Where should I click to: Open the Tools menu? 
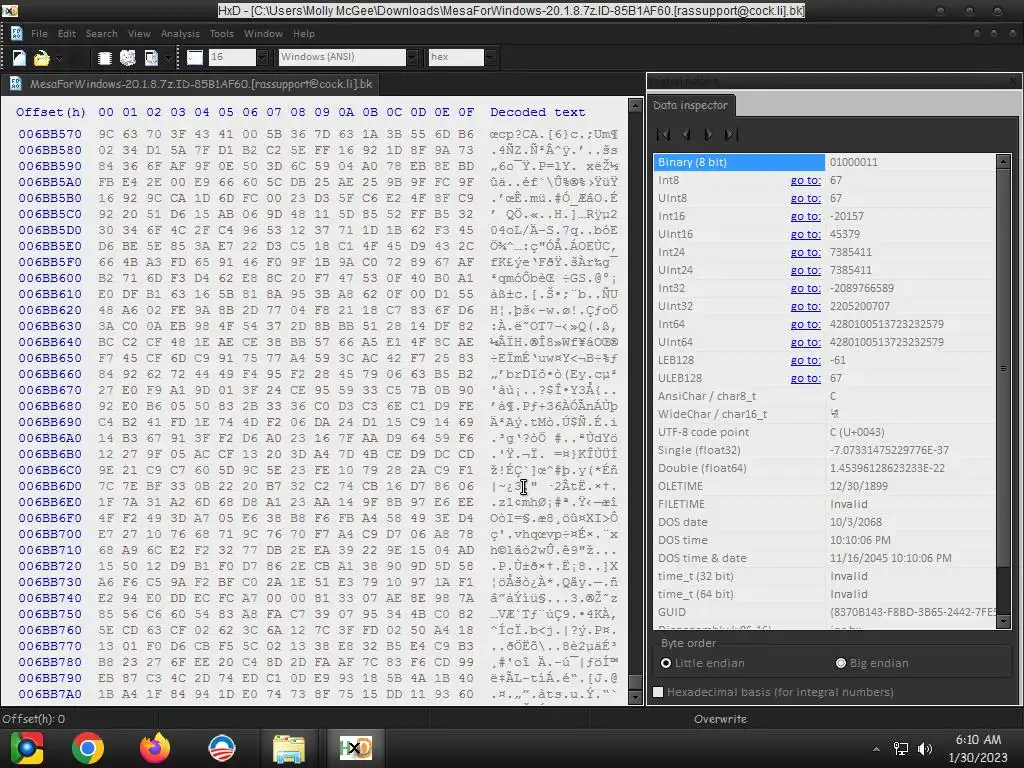[x=221, y=33]
